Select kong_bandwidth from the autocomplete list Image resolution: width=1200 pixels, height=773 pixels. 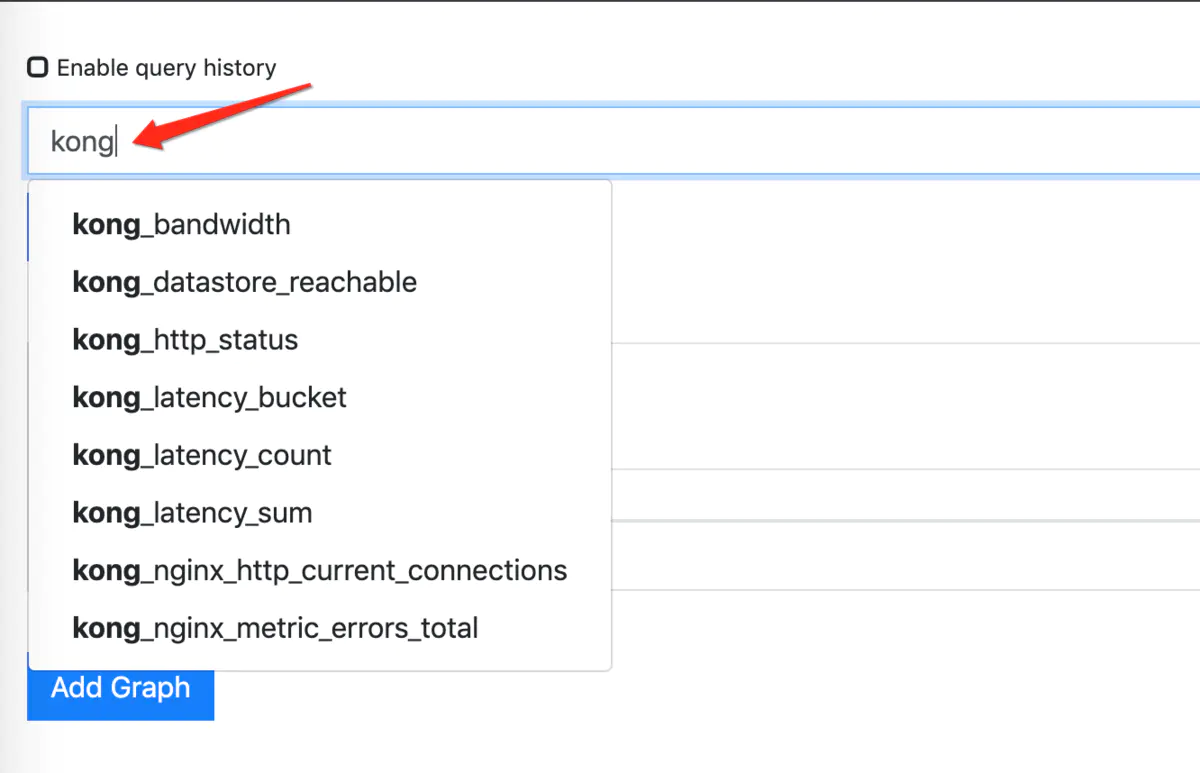320,224
